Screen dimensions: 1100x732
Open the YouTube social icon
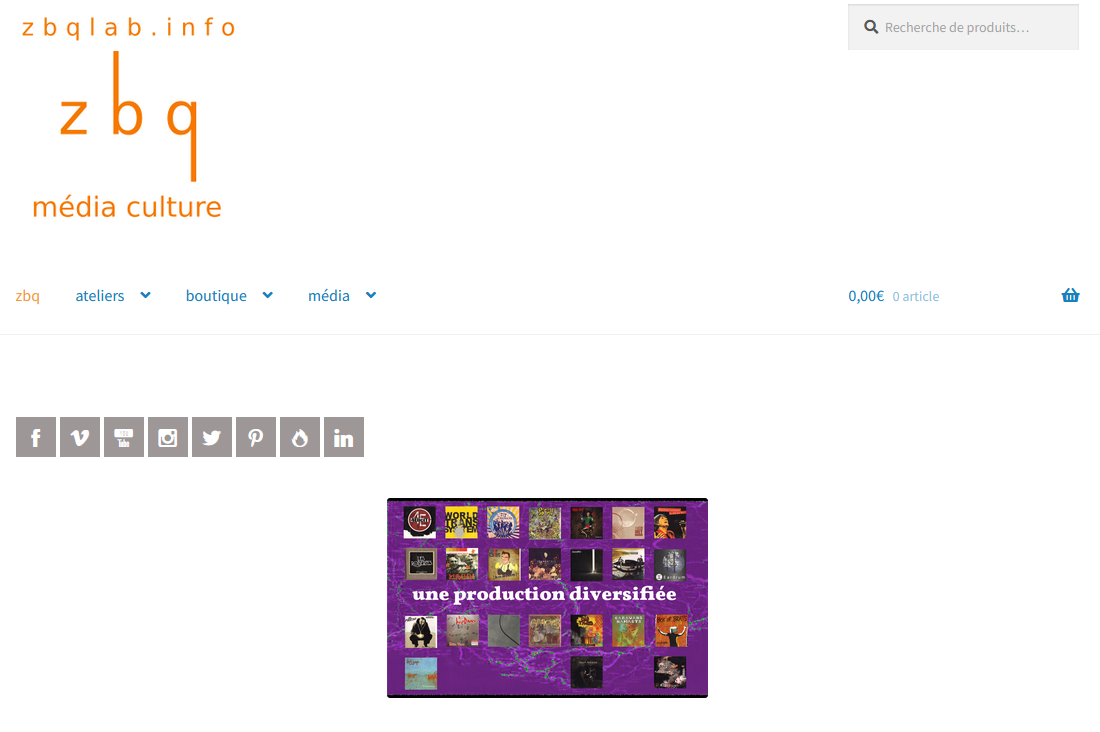coord(124,437)
